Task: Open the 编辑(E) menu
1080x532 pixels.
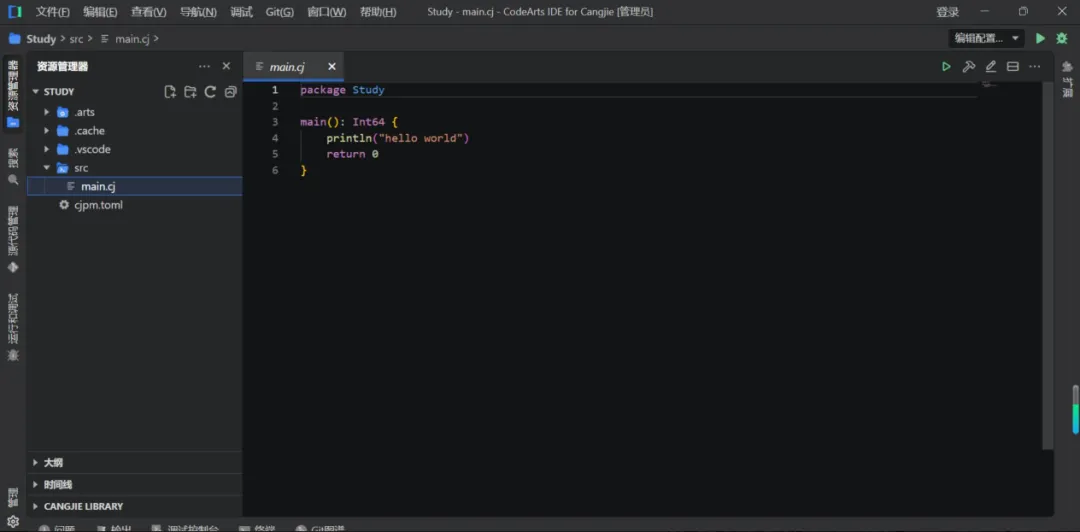Action: pyautogui.click(x=100, y=12)
